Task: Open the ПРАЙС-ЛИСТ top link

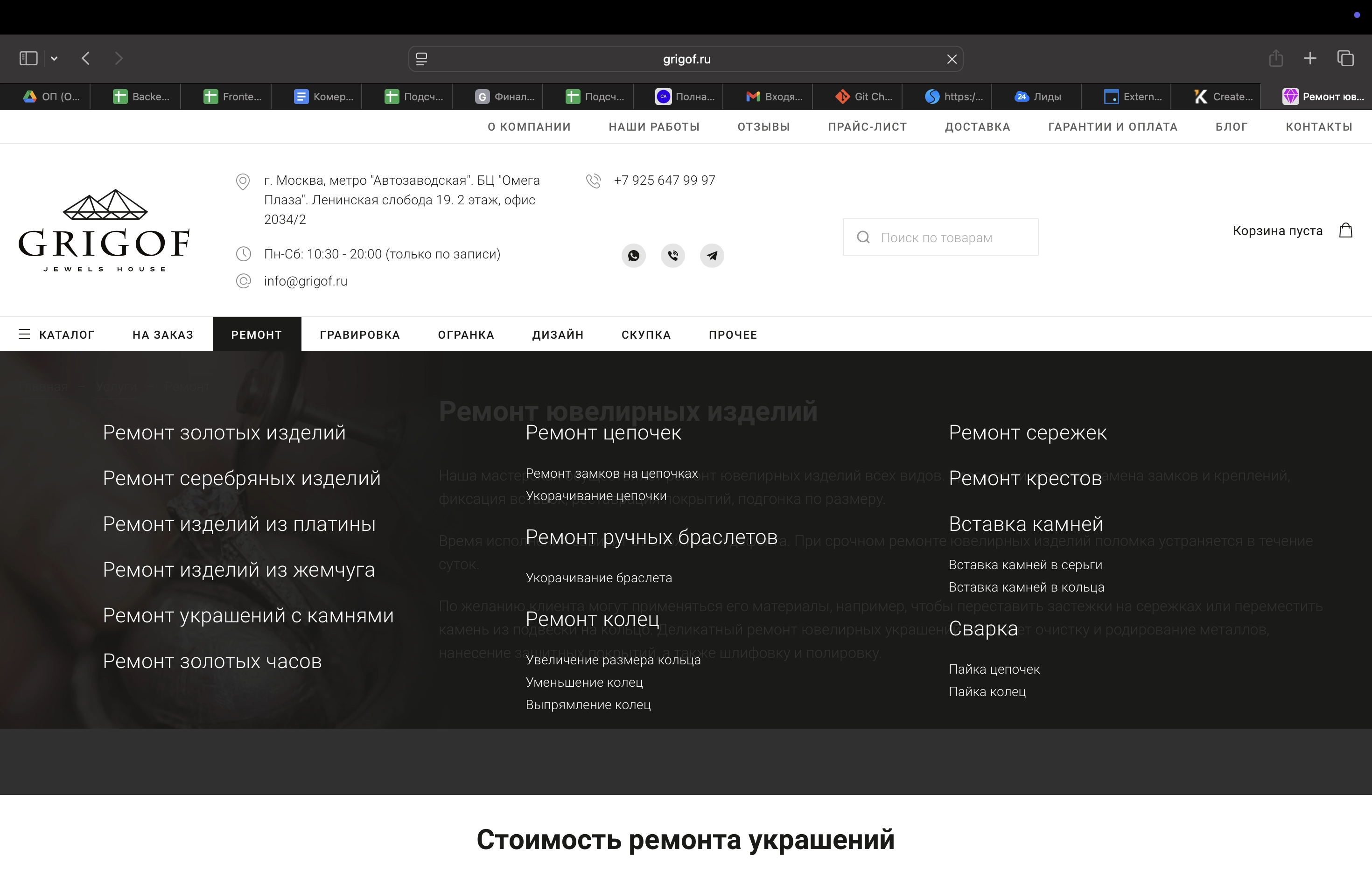Action: pos(867,127)
